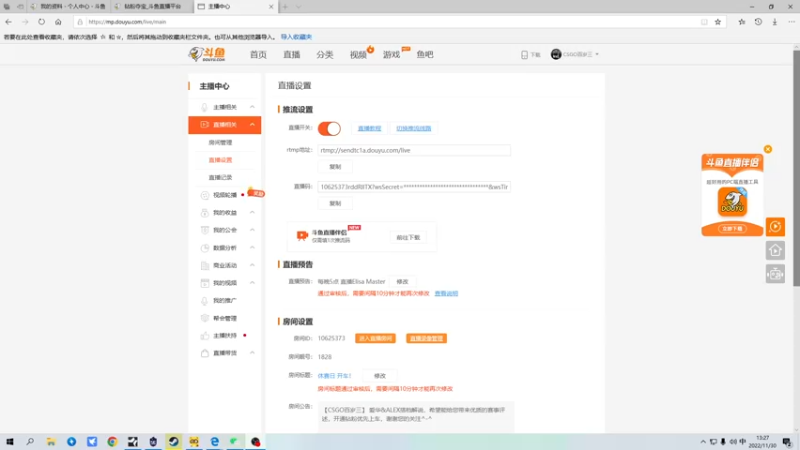Click the 视频轮播 sidebar icon
Viewport: 800px width, 450px height.
(205, 195)
